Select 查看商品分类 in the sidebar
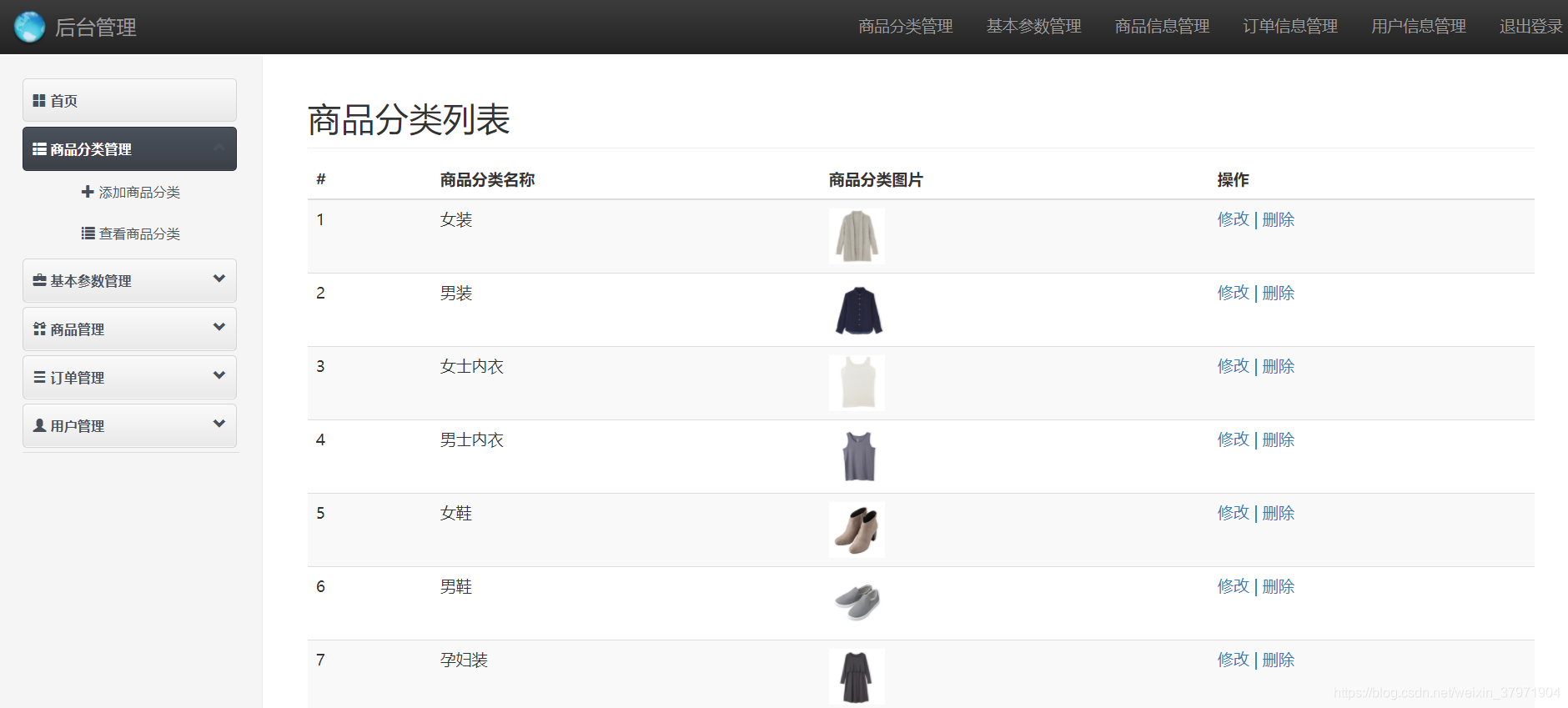Screen dimensions: 1568x708 (x=131, y=233)
